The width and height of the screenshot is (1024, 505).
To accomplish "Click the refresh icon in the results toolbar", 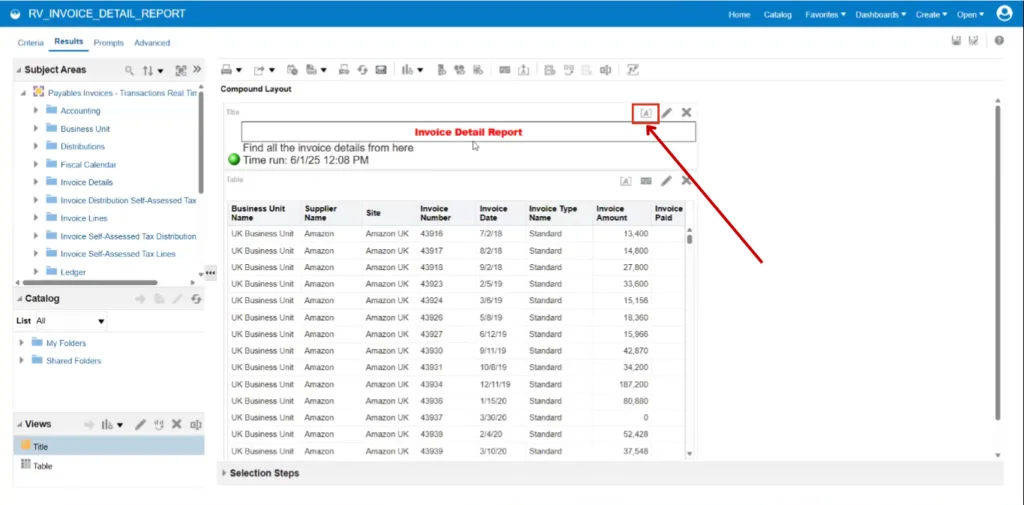I will tap(362, 70).
